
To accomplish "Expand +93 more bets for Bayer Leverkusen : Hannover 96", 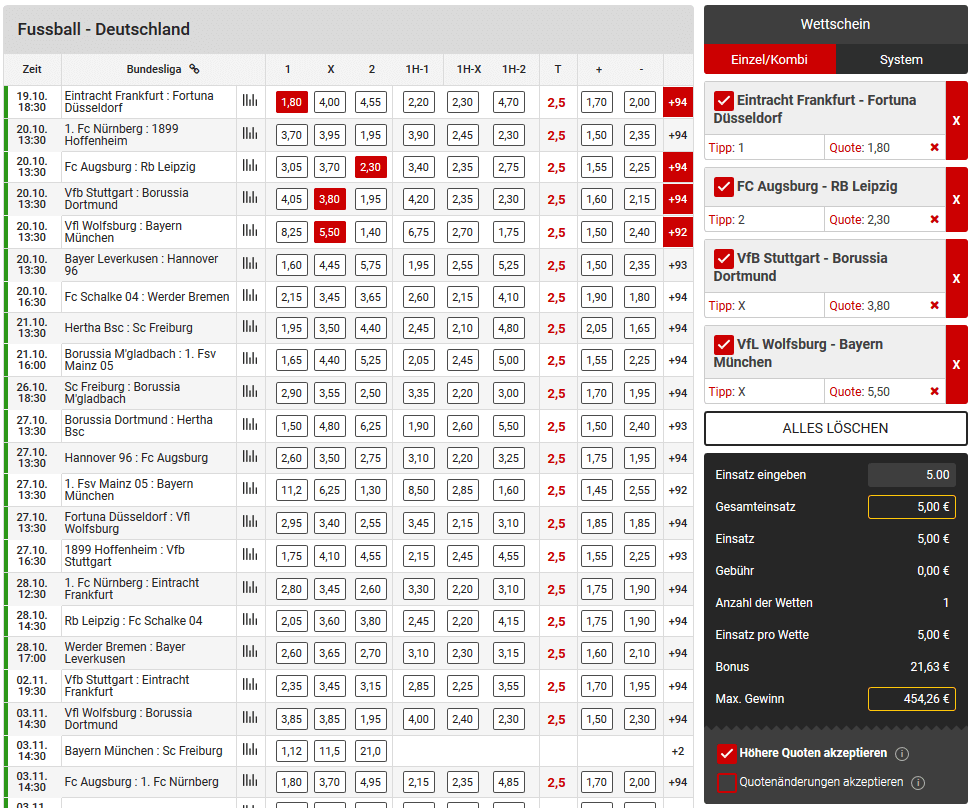I will [x=677, y=265].
